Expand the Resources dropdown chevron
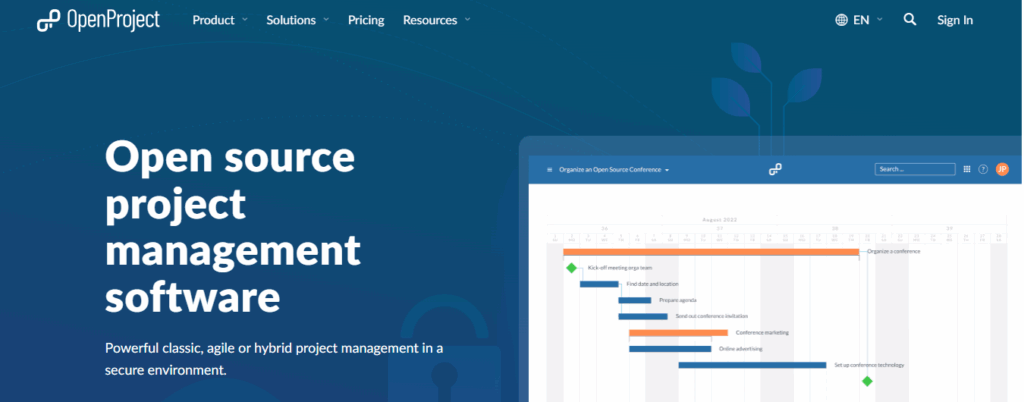1024x402 pixels. coord(467,20)
